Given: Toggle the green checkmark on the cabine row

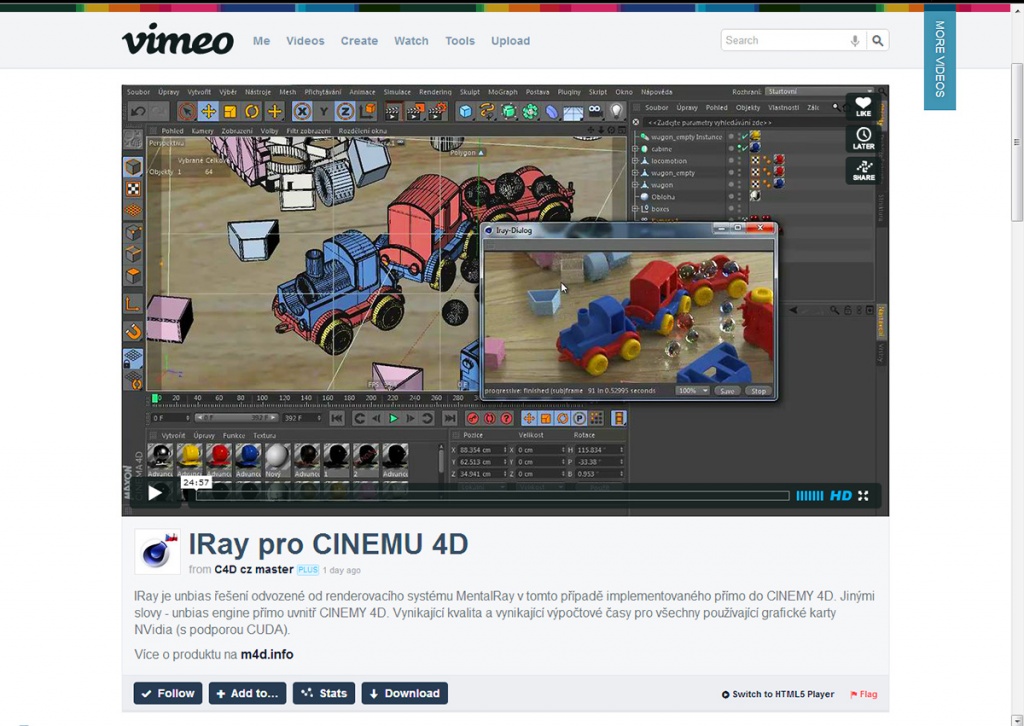Looking at the screenshot, I should (743, 149).
